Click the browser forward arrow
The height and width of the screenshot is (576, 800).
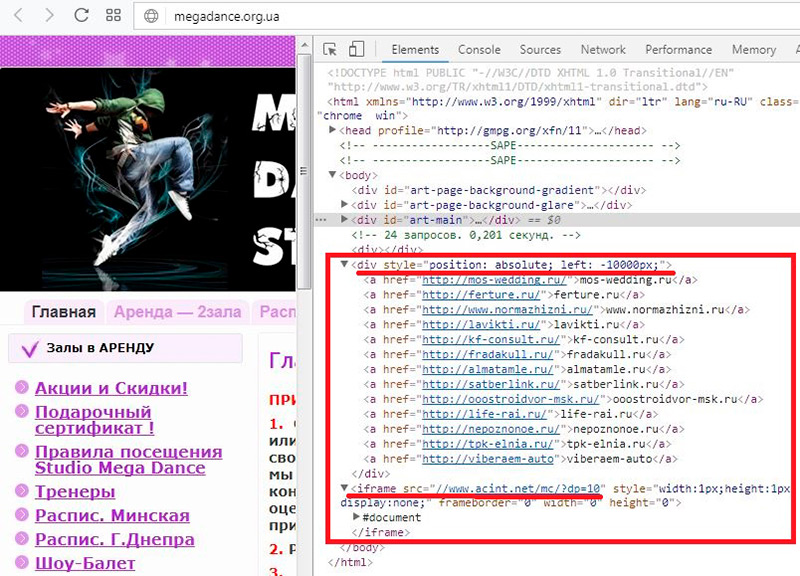(x=48, y=16)
